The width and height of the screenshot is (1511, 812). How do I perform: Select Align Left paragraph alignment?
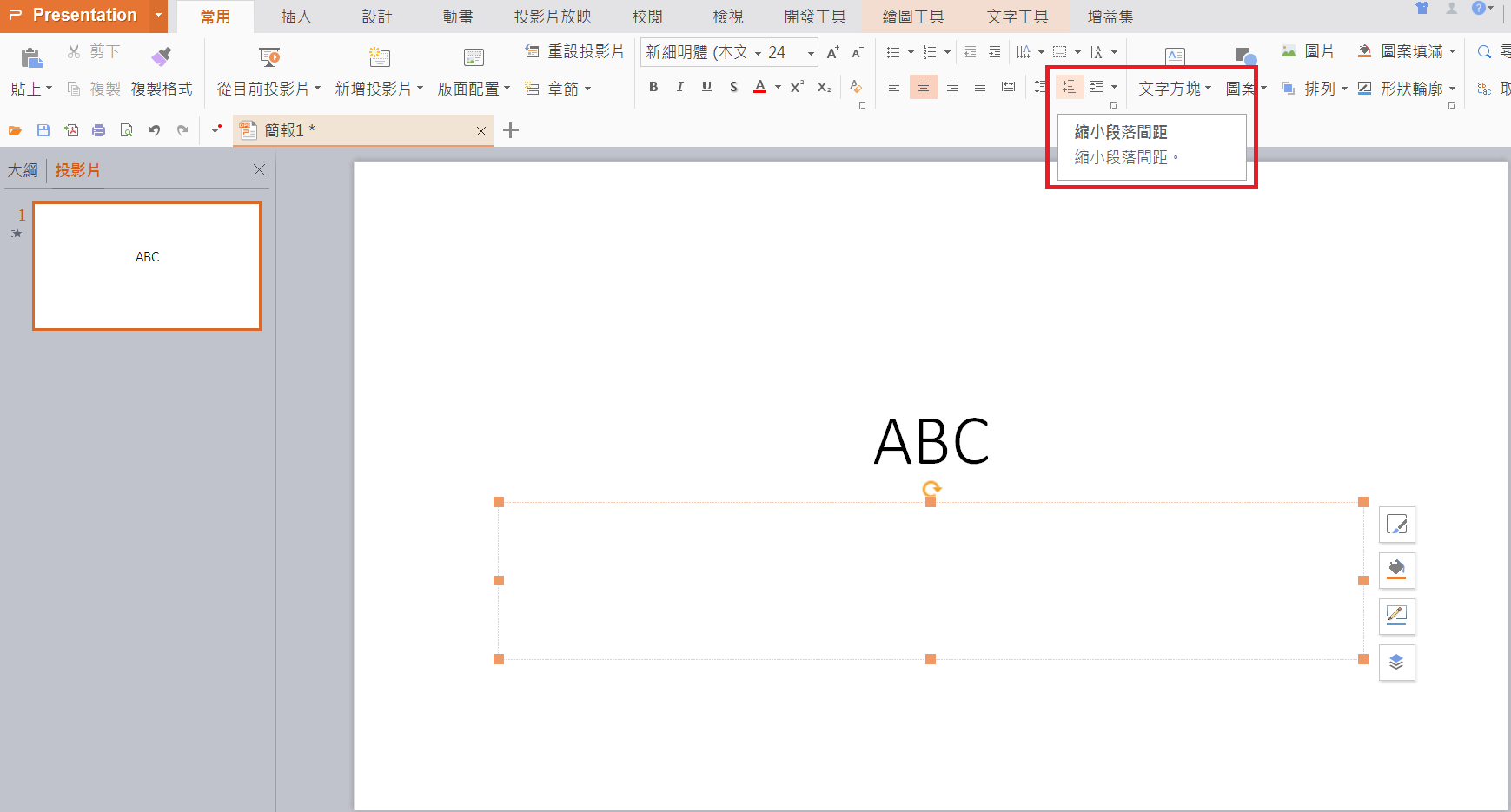tap(893, 87)
